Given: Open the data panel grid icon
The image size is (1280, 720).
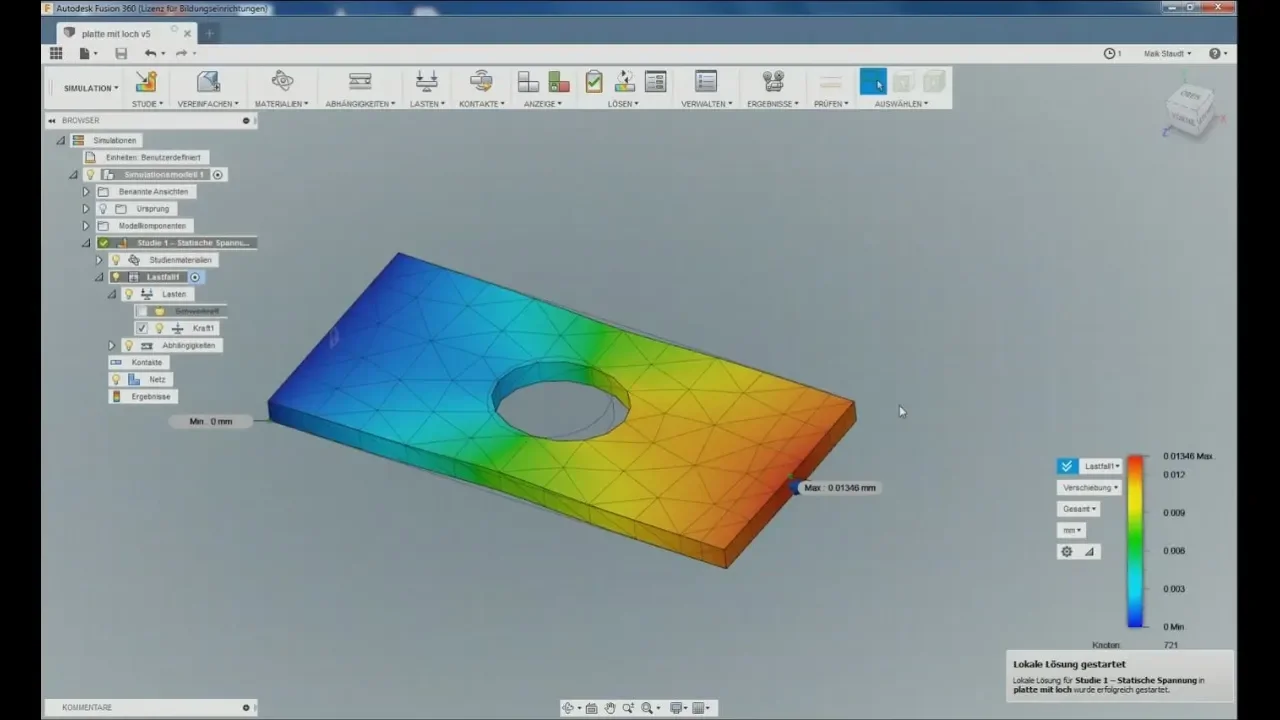Looking at the screenshot, I should click(56, 53).
